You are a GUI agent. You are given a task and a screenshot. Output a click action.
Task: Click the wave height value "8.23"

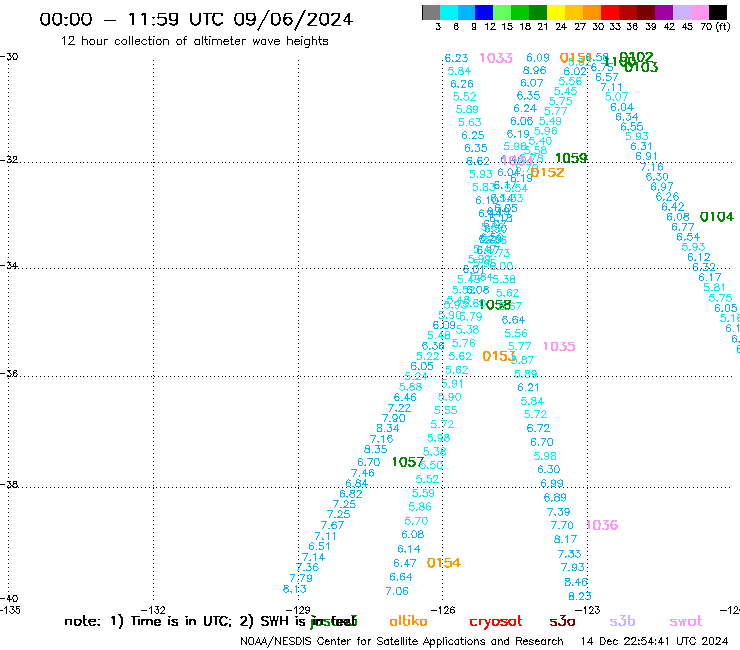pos(580,596)
